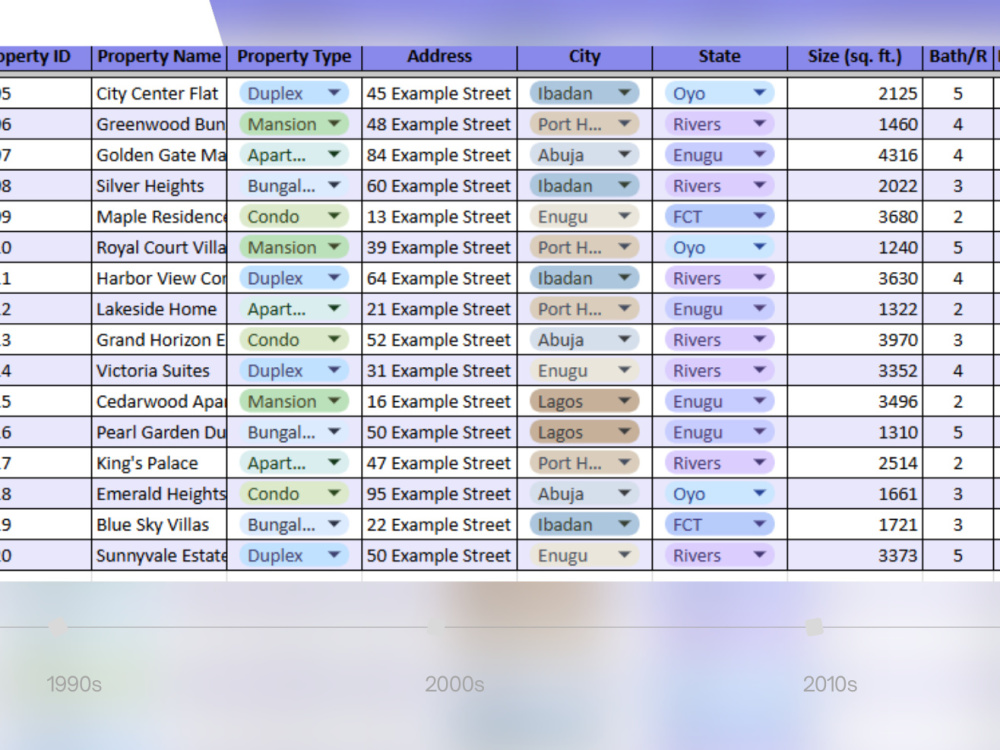Expand Mansion type dropdown in Greenwood row

[x=294, y=124]
